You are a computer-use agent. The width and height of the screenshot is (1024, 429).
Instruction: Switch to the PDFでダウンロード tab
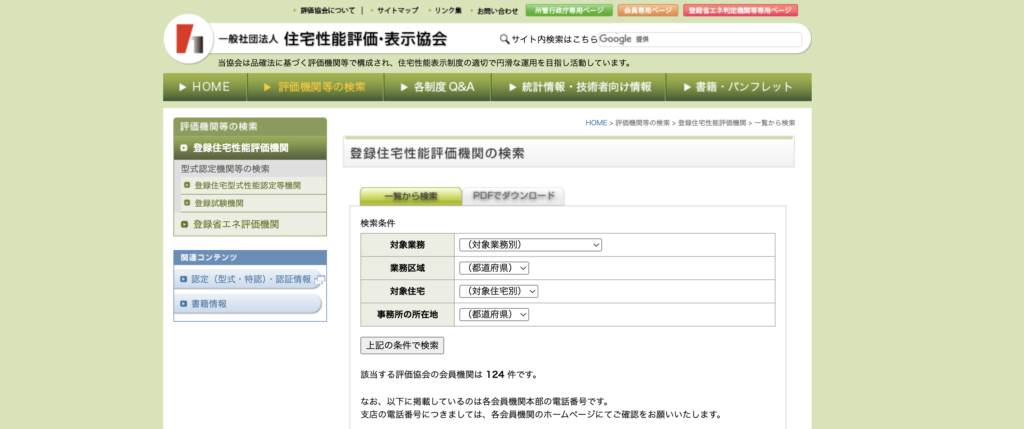513,196
